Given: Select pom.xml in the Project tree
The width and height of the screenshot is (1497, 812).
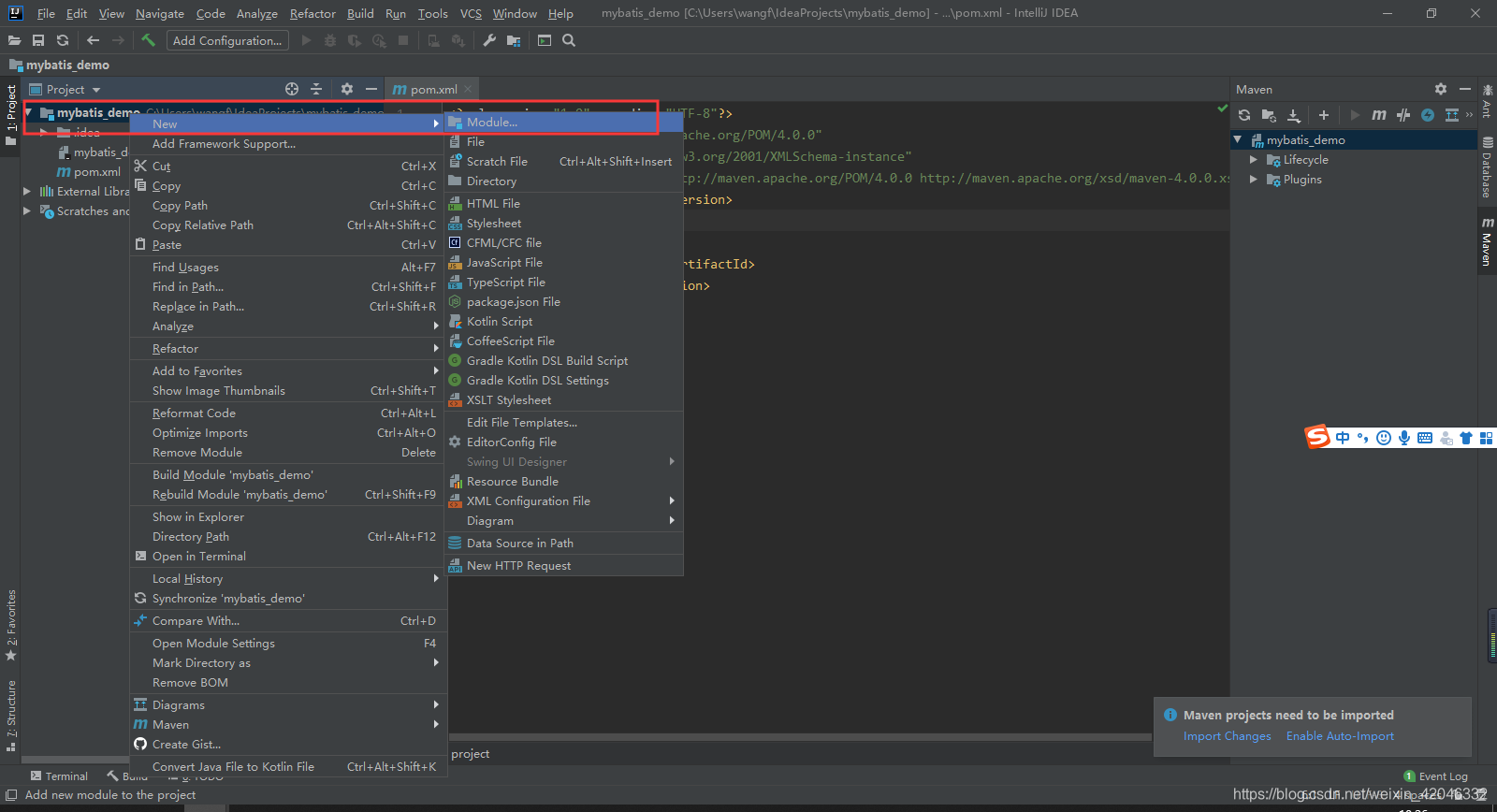Looking at the screenshot, I should pos(90,171).
